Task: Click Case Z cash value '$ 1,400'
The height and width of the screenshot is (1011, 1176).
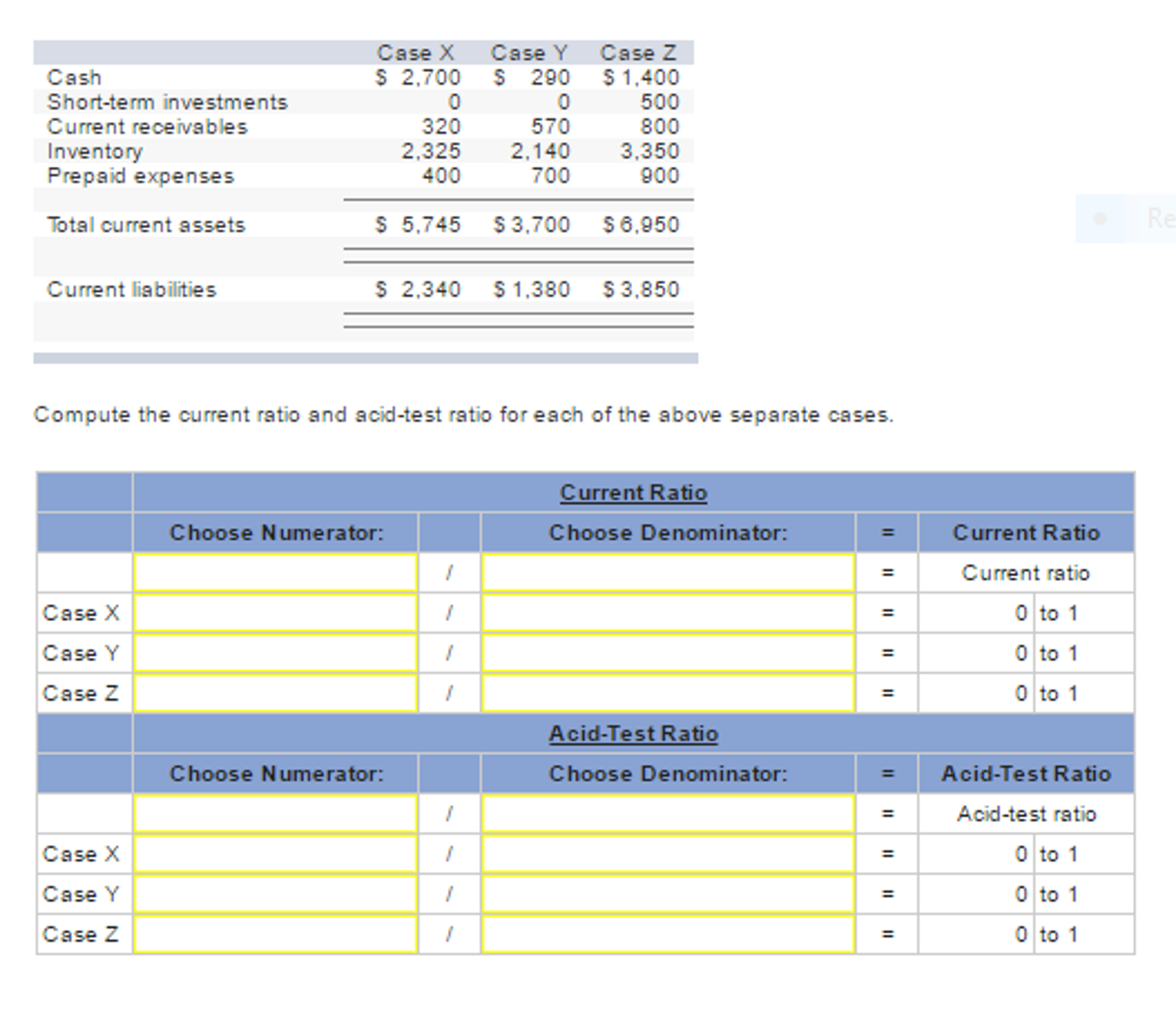Action: 641,77
